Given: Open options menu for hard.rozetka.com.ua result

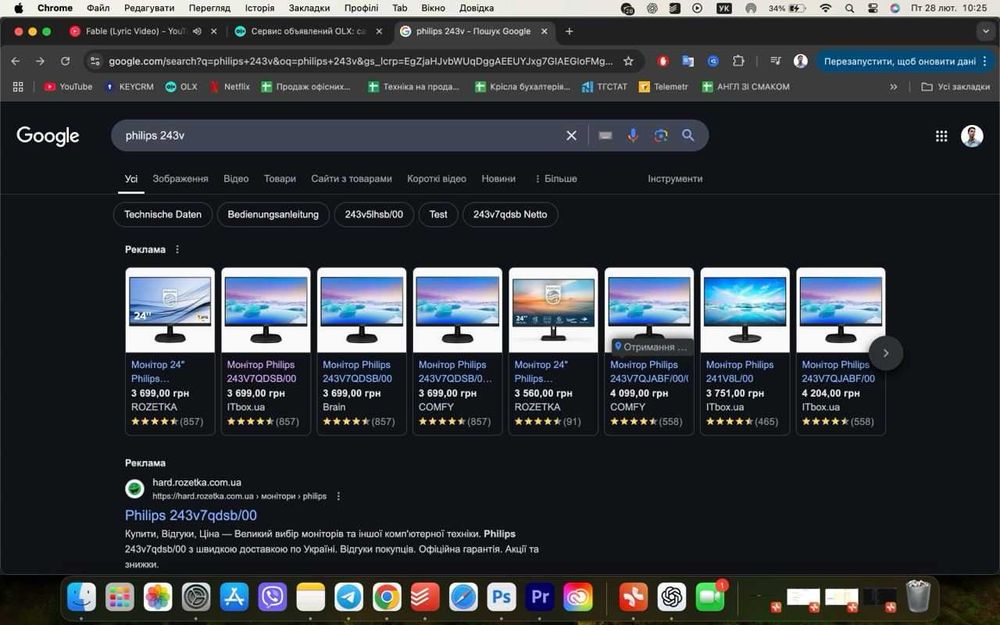Looking at the screenshot, I should tap(339, 496).
